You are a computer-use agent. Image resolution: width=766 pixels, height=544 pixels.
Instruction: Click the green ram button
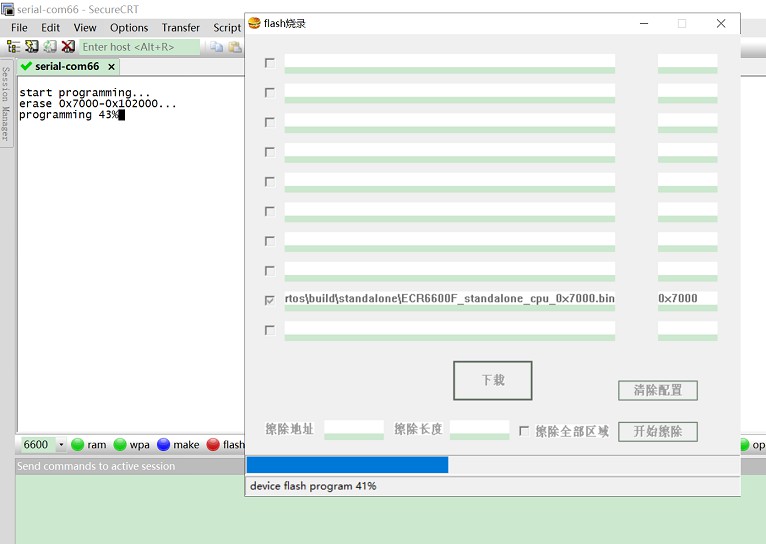pyautogui.click(x=88, y=445)
